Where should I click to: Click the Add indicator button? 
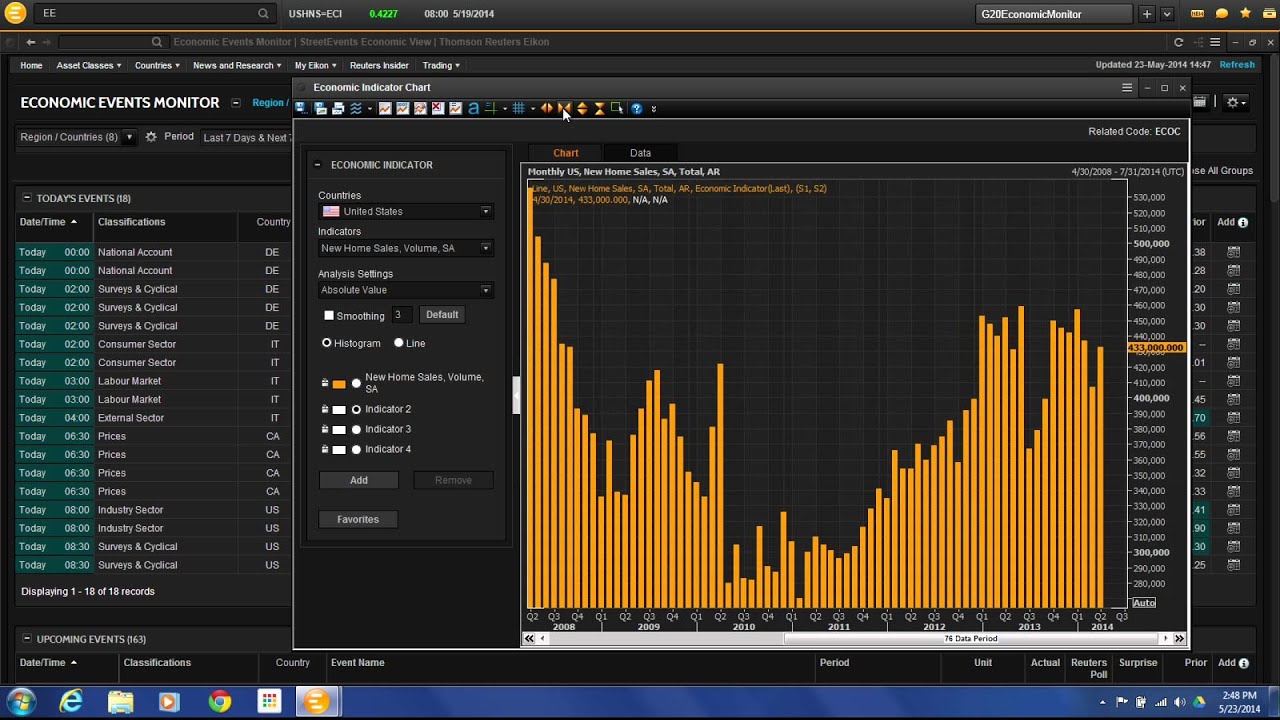click(x=359, y=480)
